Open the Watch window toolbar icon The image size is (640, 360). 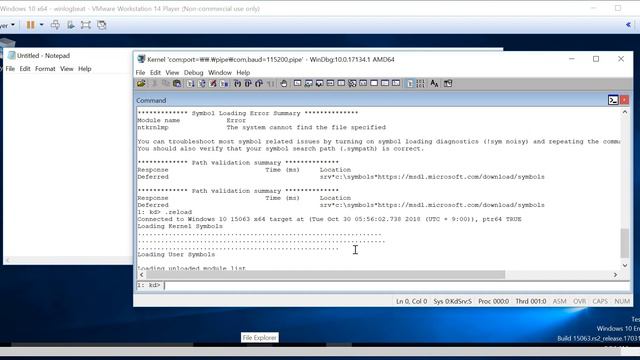pyautogui.click(x=309, y=83)
